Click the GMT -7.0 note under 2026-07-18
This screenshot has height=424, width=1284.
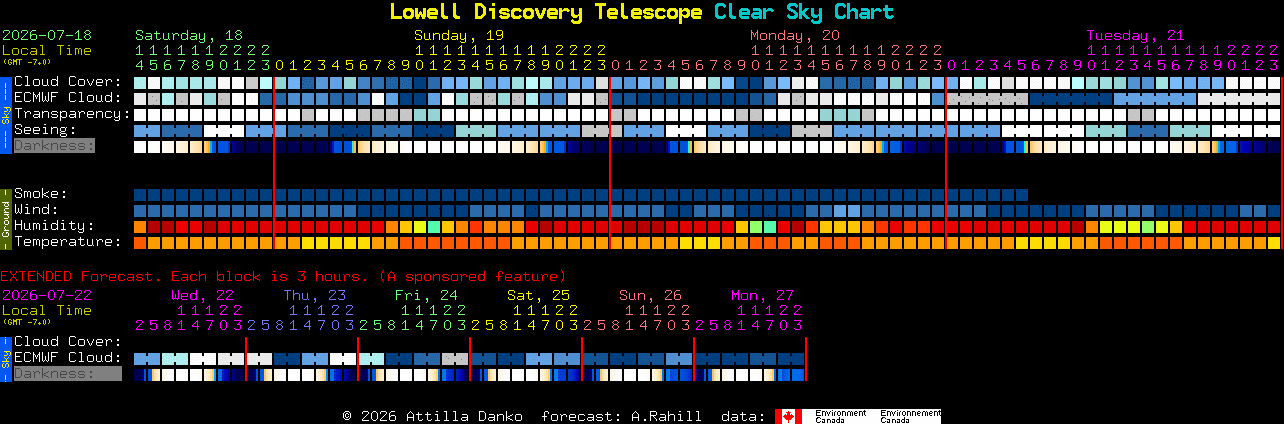pos(26,62)
